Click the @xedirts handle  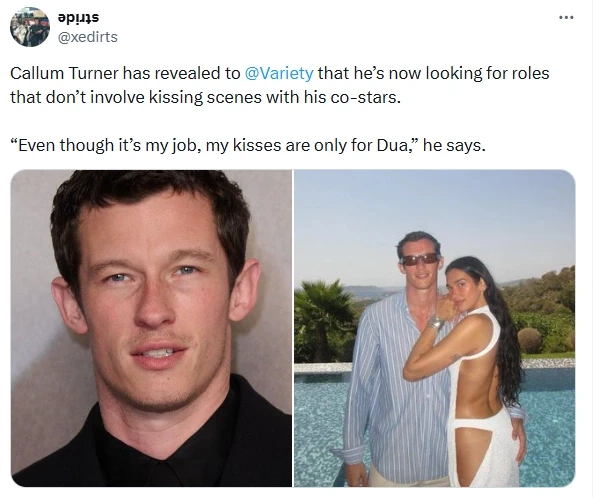click(x=87, y=37)
